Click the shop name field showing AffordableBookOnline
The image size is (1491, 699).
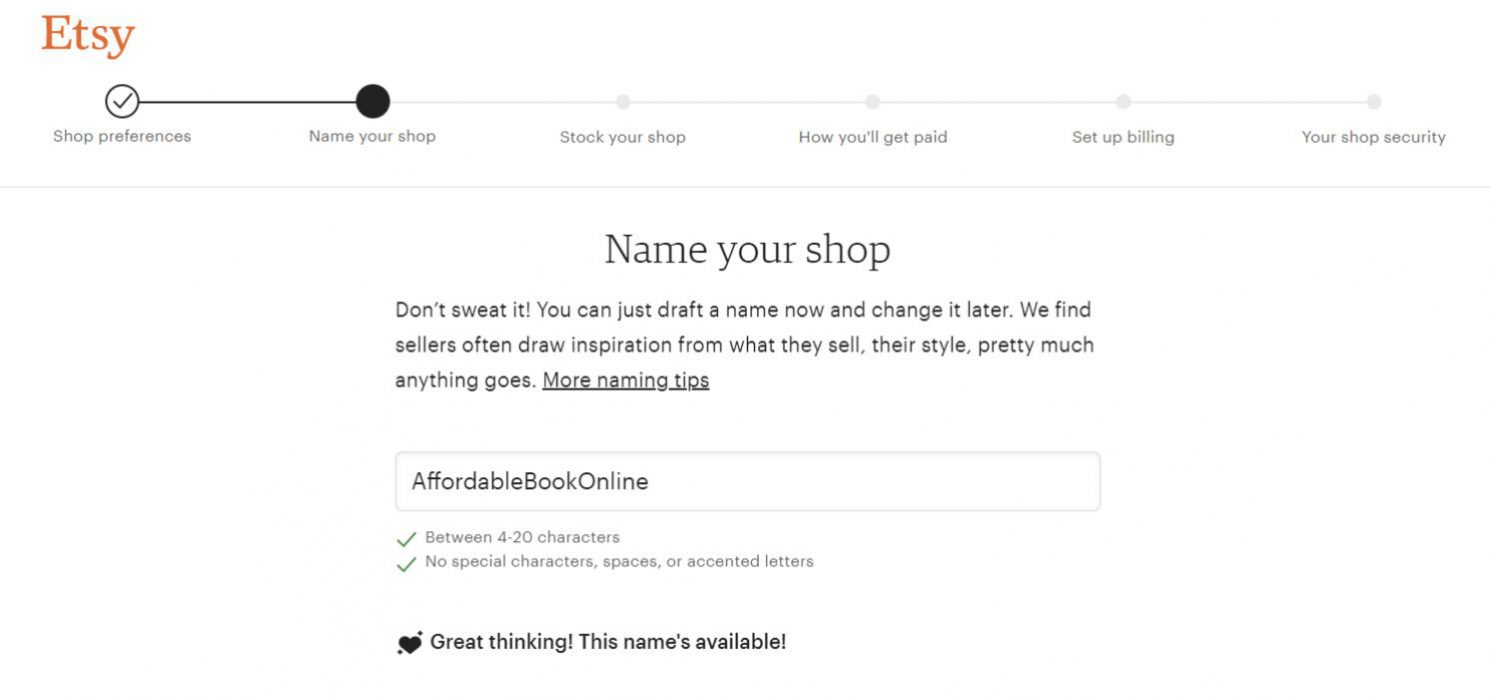[x=747, y=481]
